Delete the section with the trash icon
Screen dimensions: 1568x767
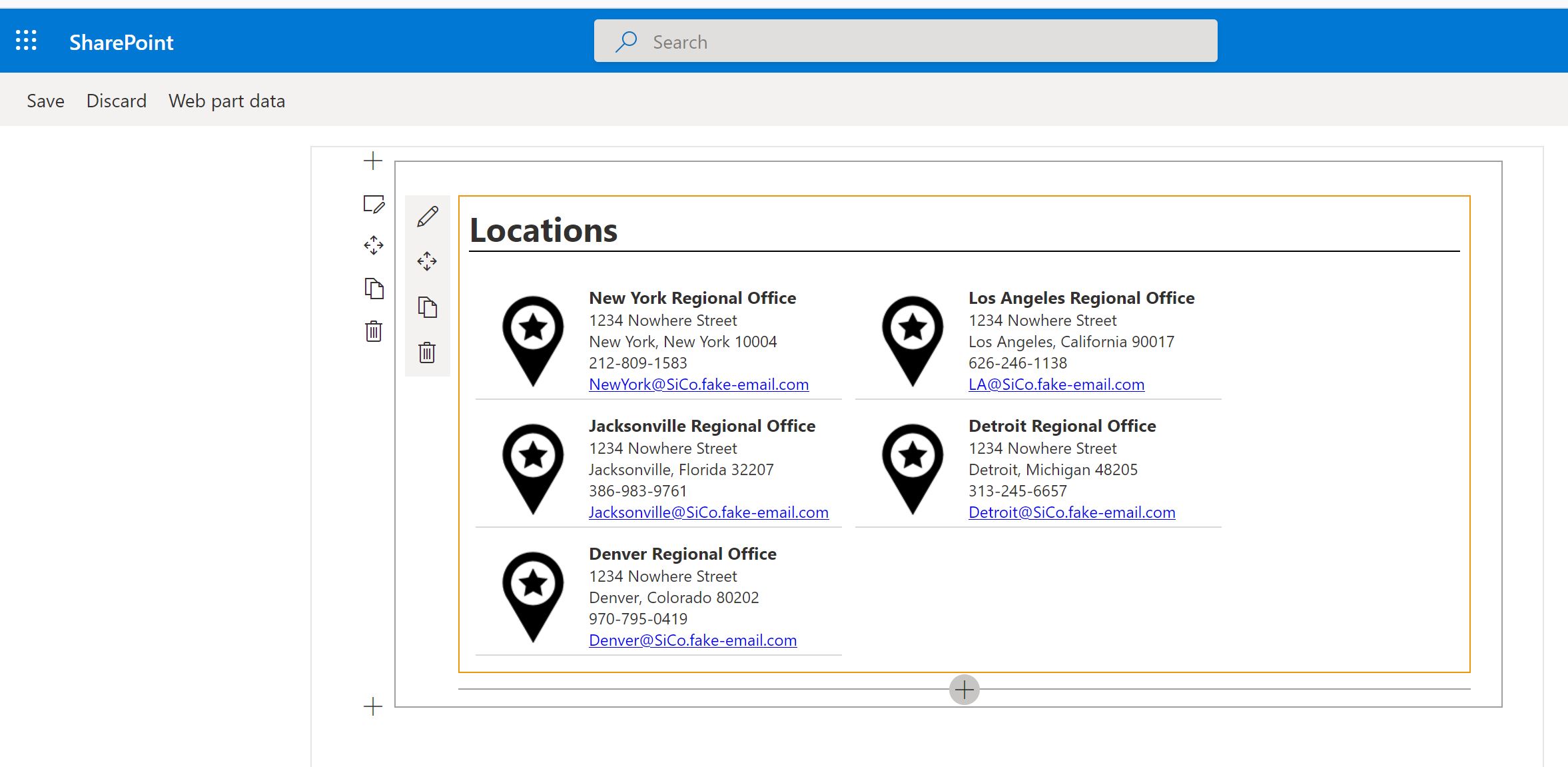click(x=374, y=331)
